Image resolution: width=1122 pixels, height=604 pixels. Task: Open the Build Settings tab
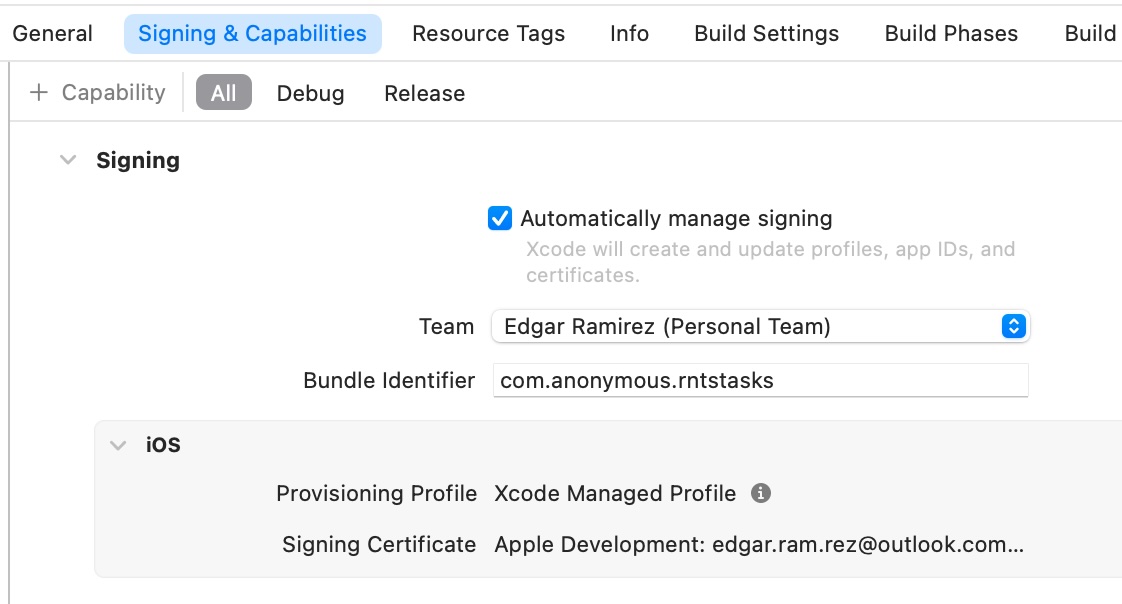[765, 33]
